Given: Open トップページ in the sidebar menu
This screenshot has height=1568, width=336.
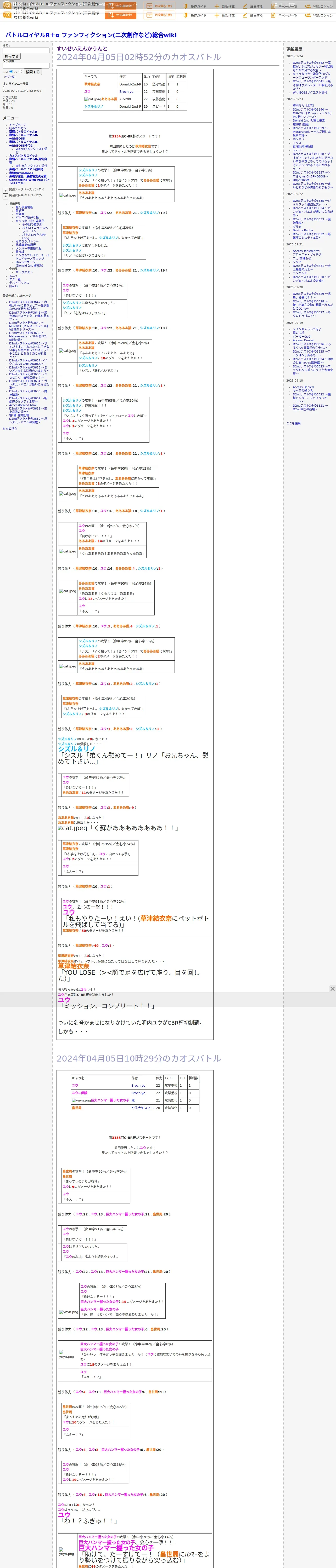Looking at the screenshot, I should (x=18, y=125).
